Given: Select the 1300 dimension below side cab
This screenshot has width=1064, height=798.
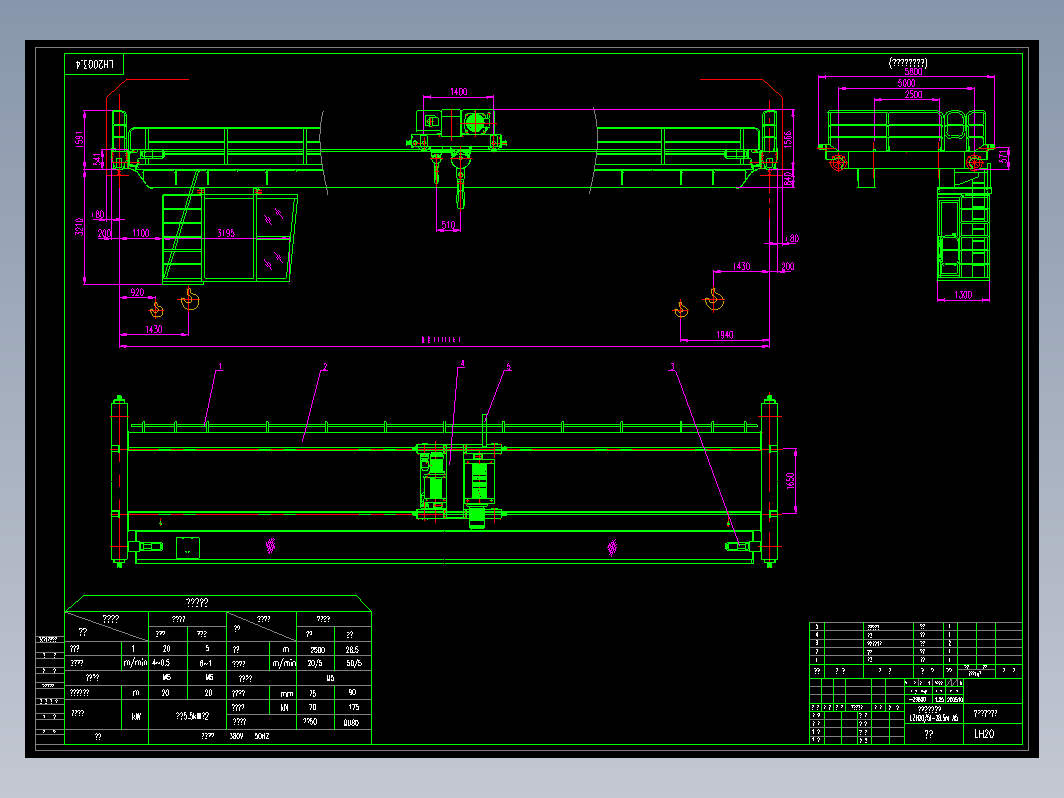Looking at the screenshot, I should [962, 295].
